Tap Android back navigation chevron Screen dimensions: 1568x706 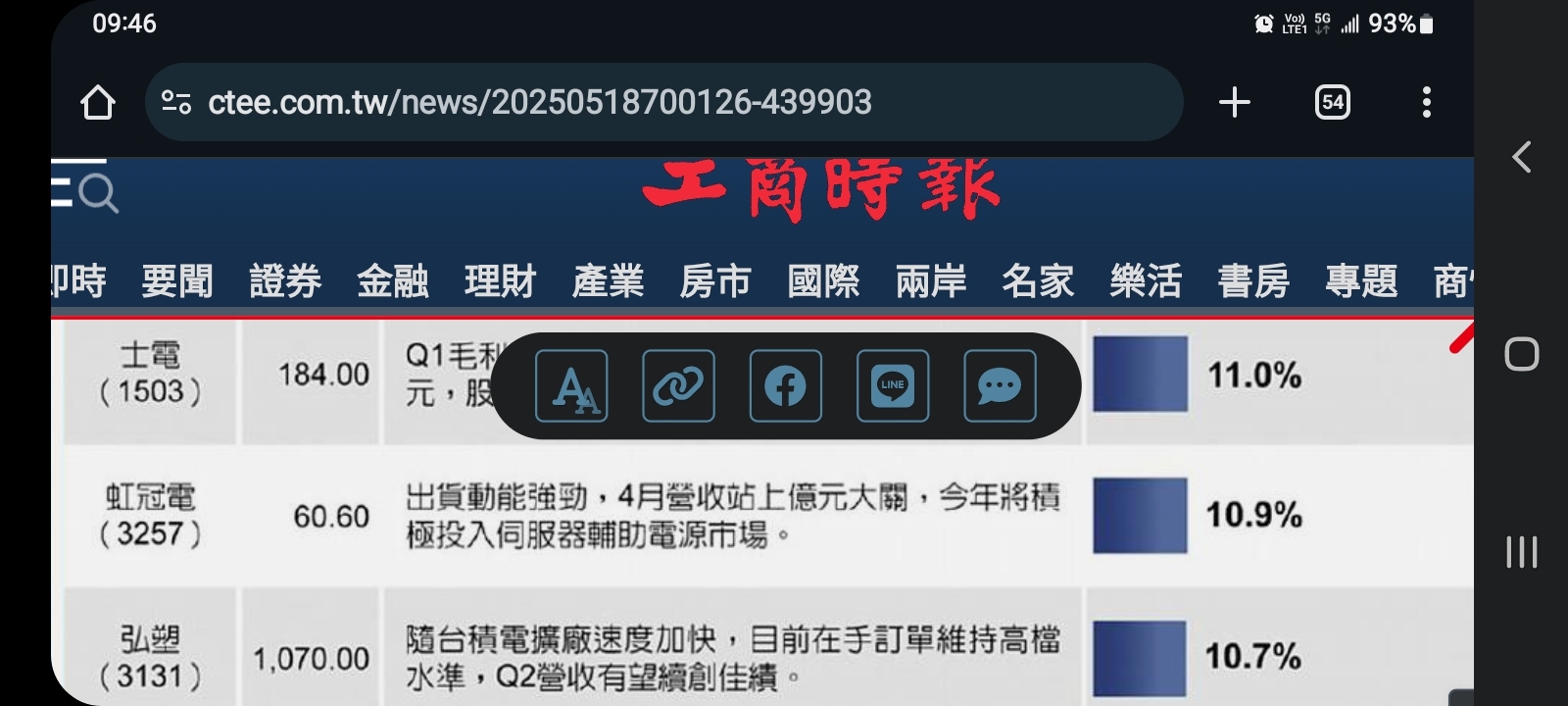[x=1522, y=157]
